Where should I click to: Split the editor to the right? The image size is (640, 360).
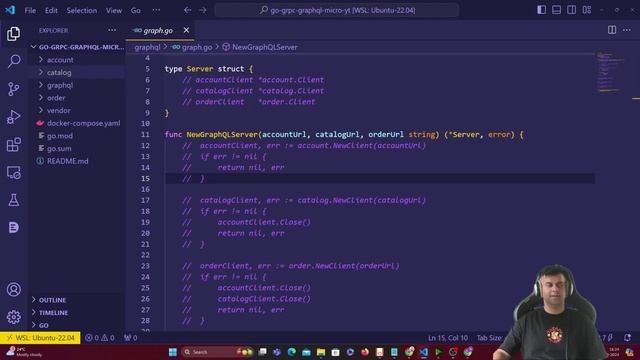(612, 30)
